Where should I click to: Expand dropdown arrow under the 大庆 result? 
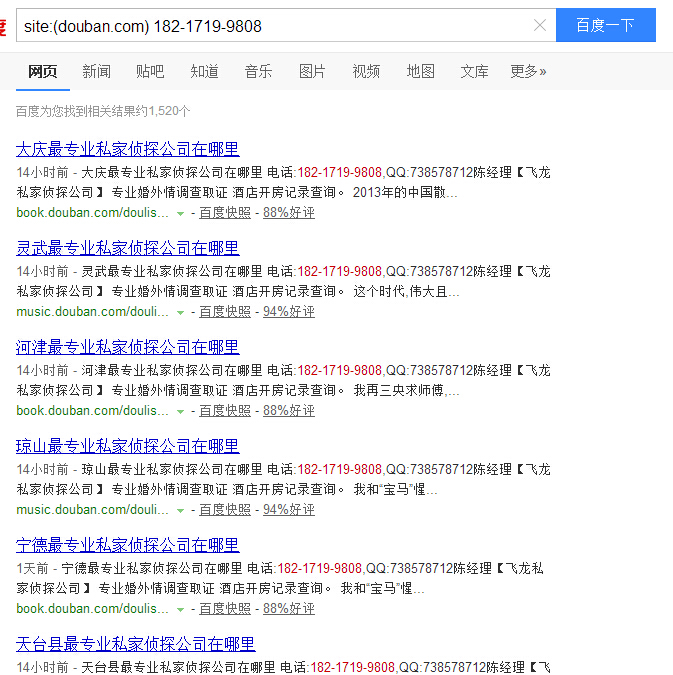click(x=180, y=214)
